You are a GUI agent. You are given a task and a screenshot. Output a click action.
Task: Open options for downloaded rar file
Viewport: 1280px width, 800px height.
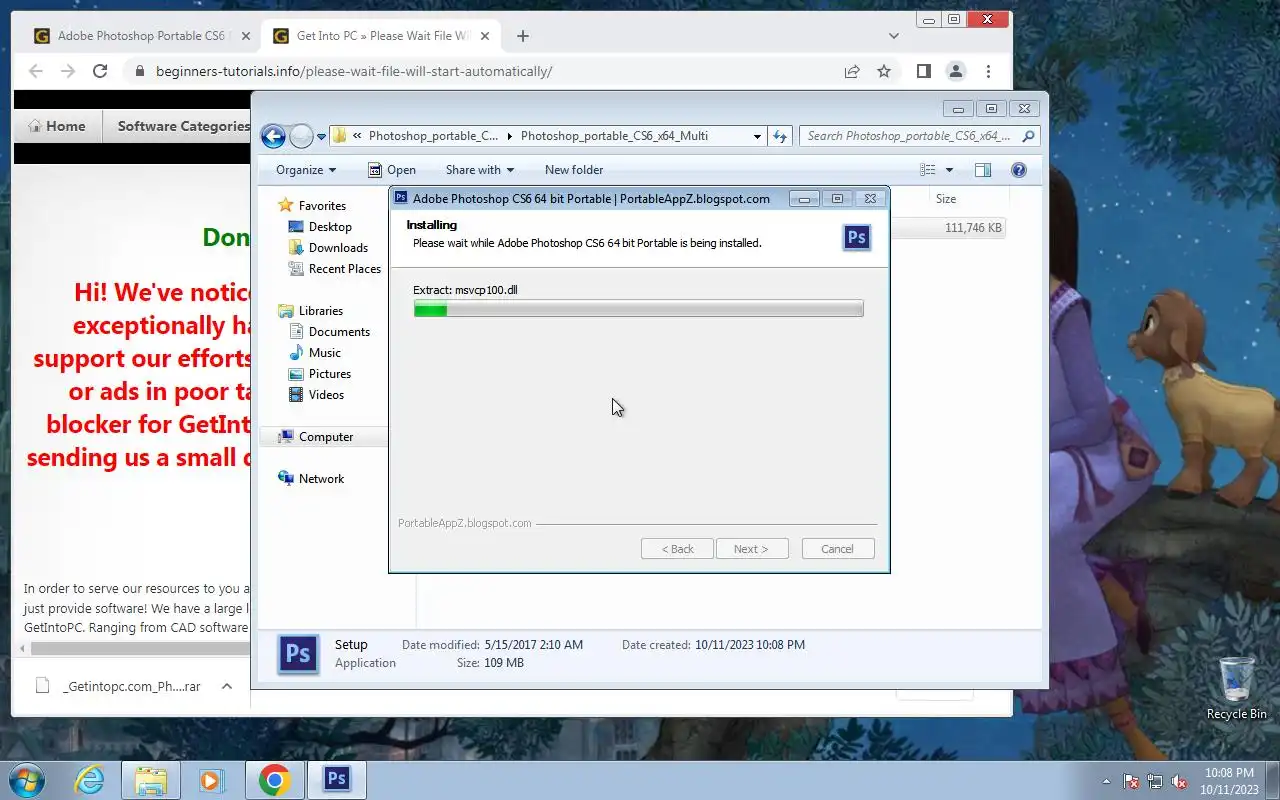[227, 686]
